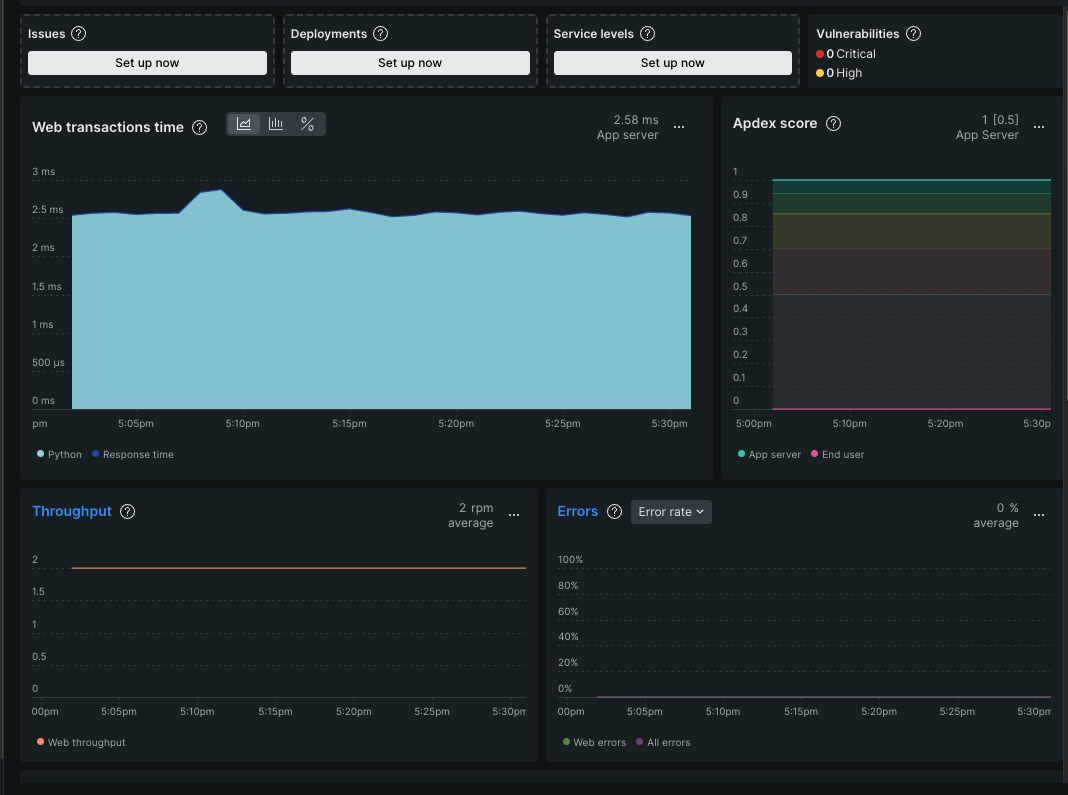Switch Web transactions chart to area view
Screen dimensions: 1068x795
pyautogui.click(x=244, y=124)
